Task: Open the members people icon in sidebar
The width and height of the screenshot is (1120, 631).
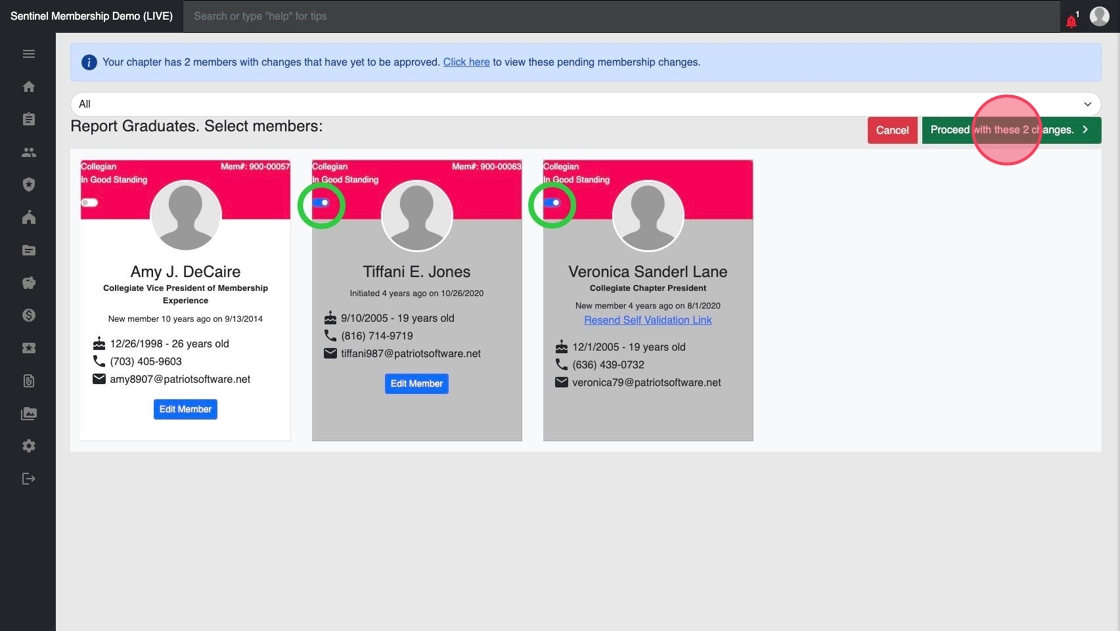Action: click(x=29, y=152)
